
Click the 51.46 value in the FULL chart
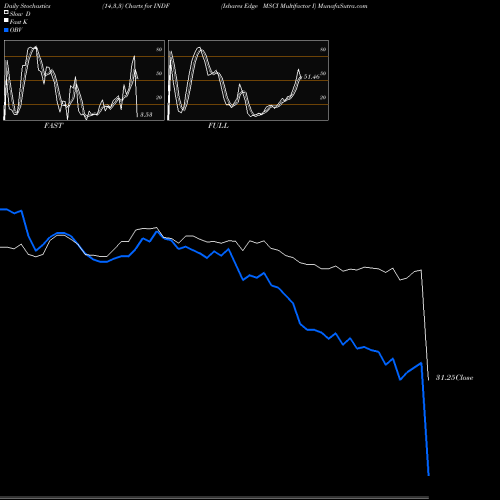(311, 77)
